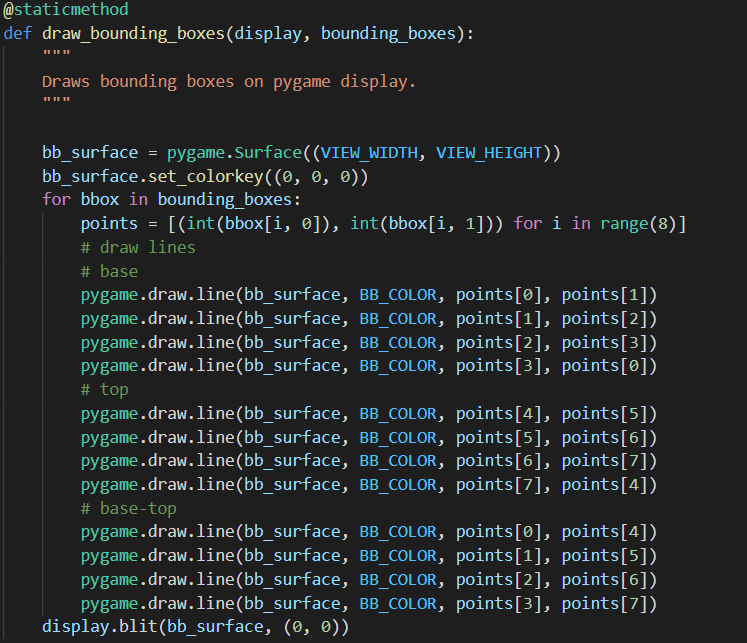Click the line drawing points[4] to points[5]
This screenshot has height=643, width=747.
coord(369,413)
